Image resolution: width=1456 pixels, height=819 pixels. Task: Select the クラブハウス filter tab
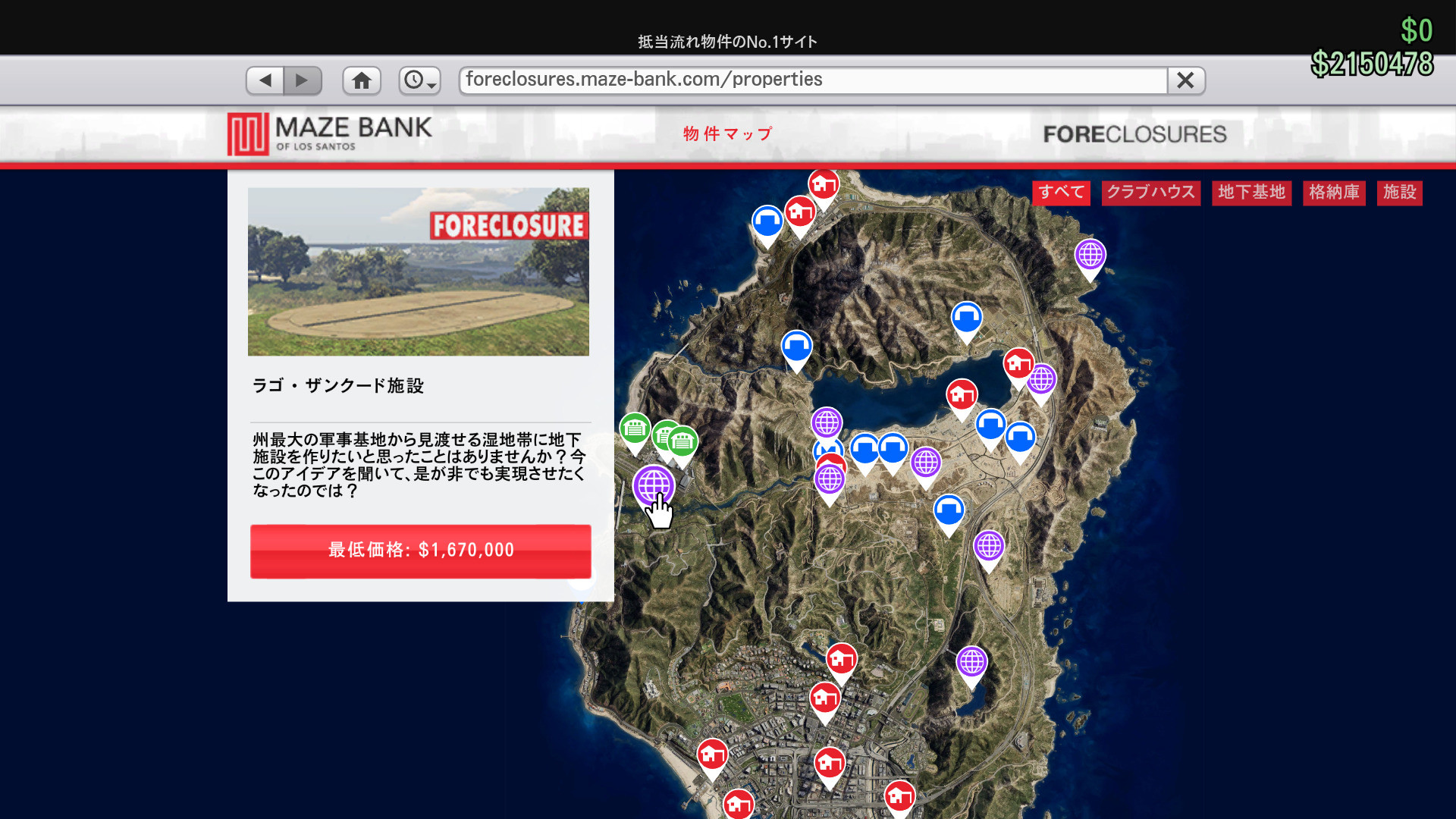(1150, 193)
